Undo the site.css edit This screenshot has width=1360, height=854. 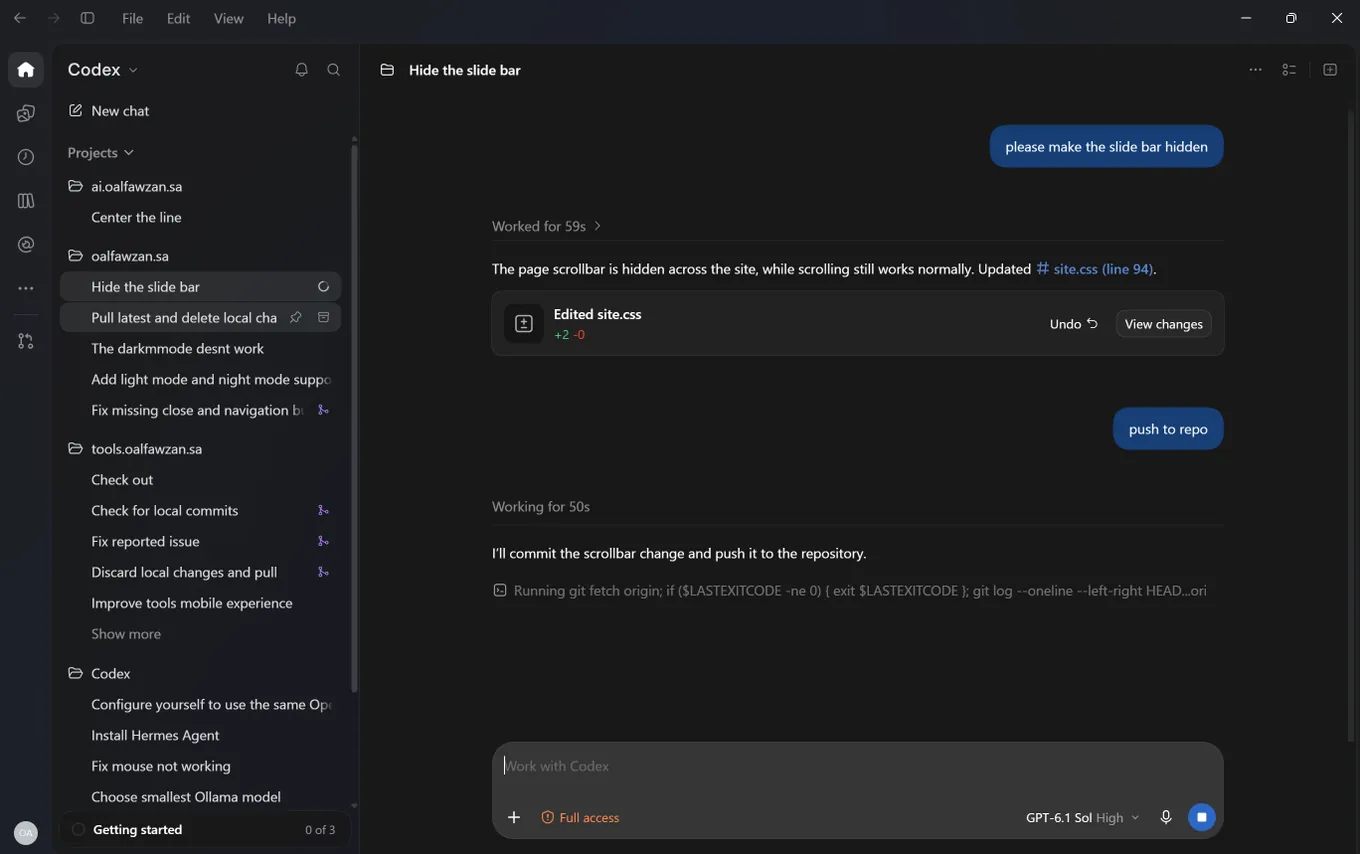click(x=1073, y=324)
